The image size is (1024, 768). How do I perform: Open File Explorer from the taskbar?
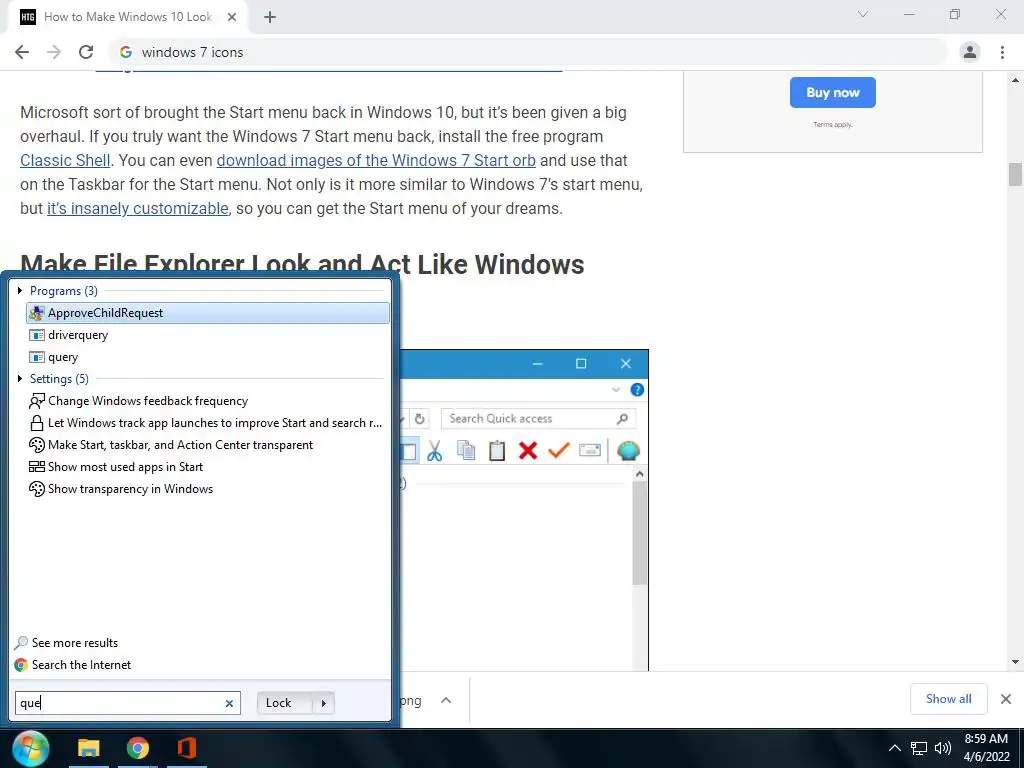tap(89, 748)
